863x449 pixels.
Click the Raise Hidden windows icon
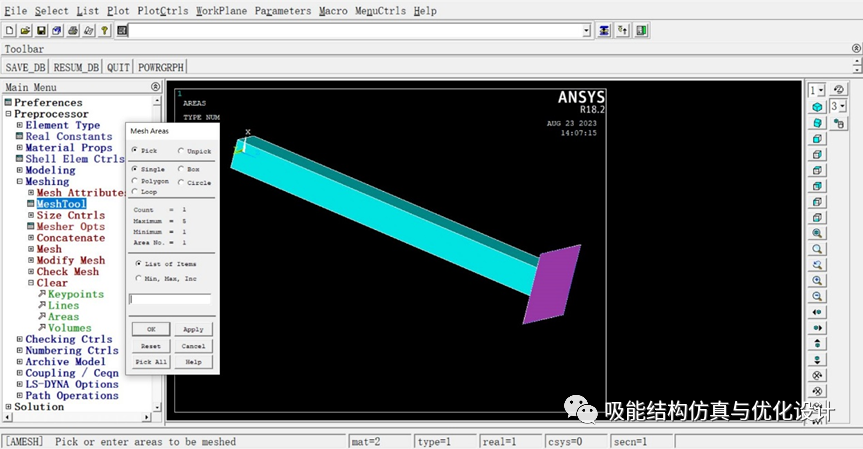point(604,30)
